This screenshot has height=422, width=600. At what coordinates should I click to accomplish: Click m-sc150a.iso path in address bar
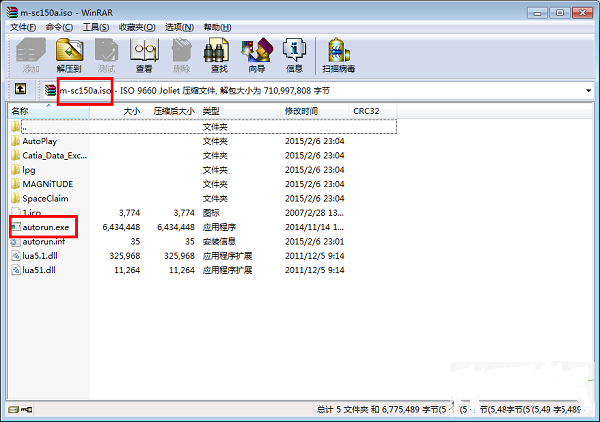click(x=85, y=91)
